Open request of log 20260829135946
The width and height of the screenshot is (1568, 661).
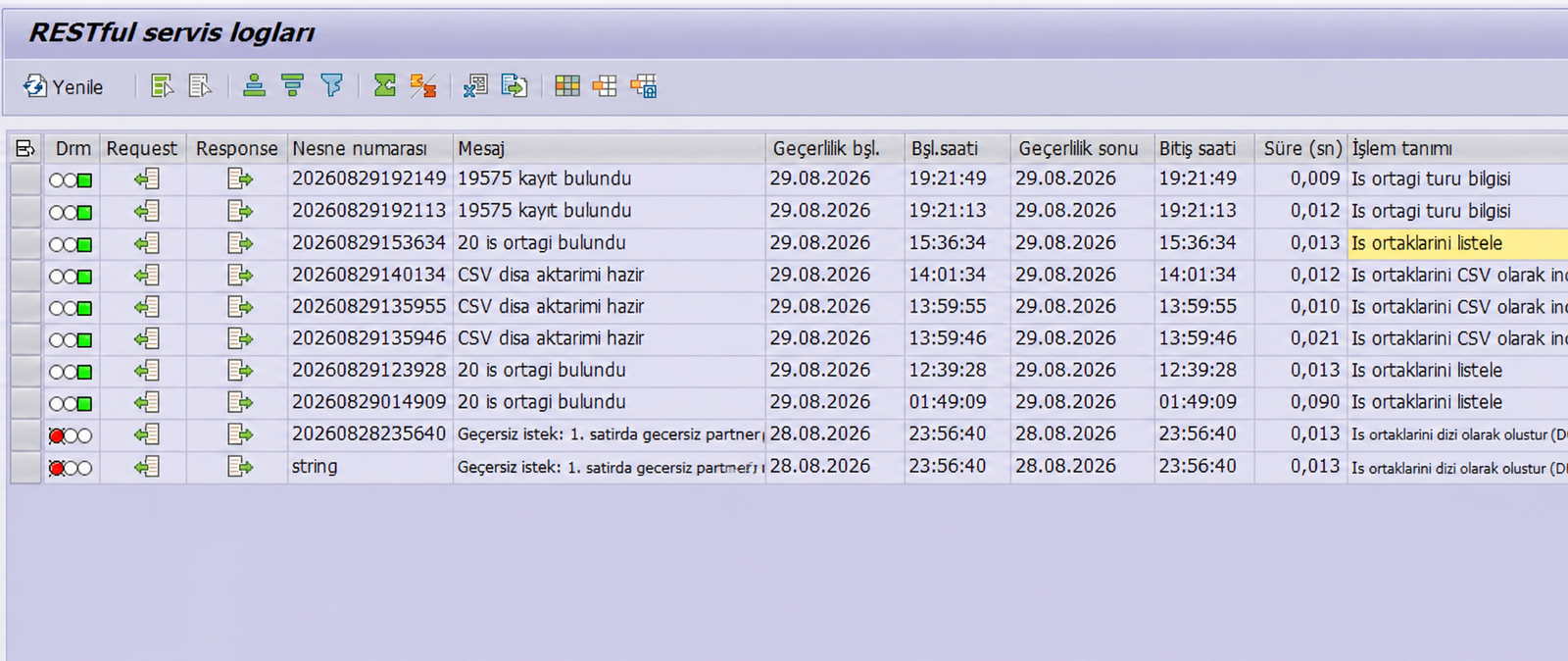click(x=147, y=338)
